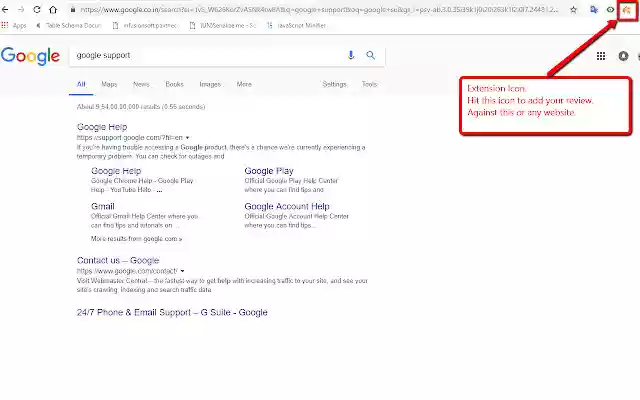640x400 pixels.
Task: Click the results count text
Action: coord(141,107)
